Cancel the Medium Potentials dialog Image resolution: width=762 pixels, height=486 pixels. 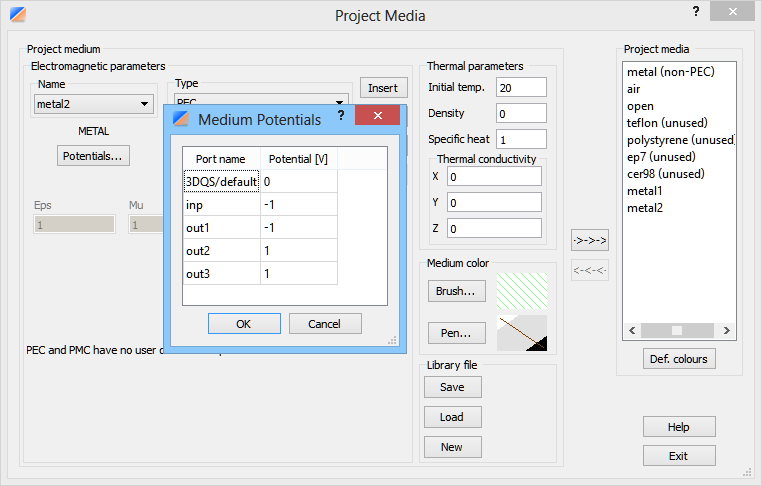tap(325, 324)
